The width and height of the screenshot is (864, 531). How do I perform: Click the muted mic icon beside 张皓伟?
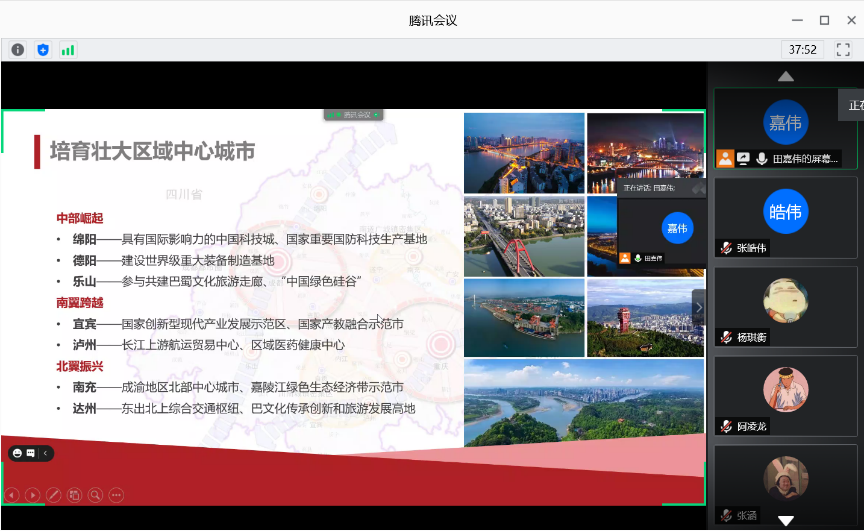[727, 248]
